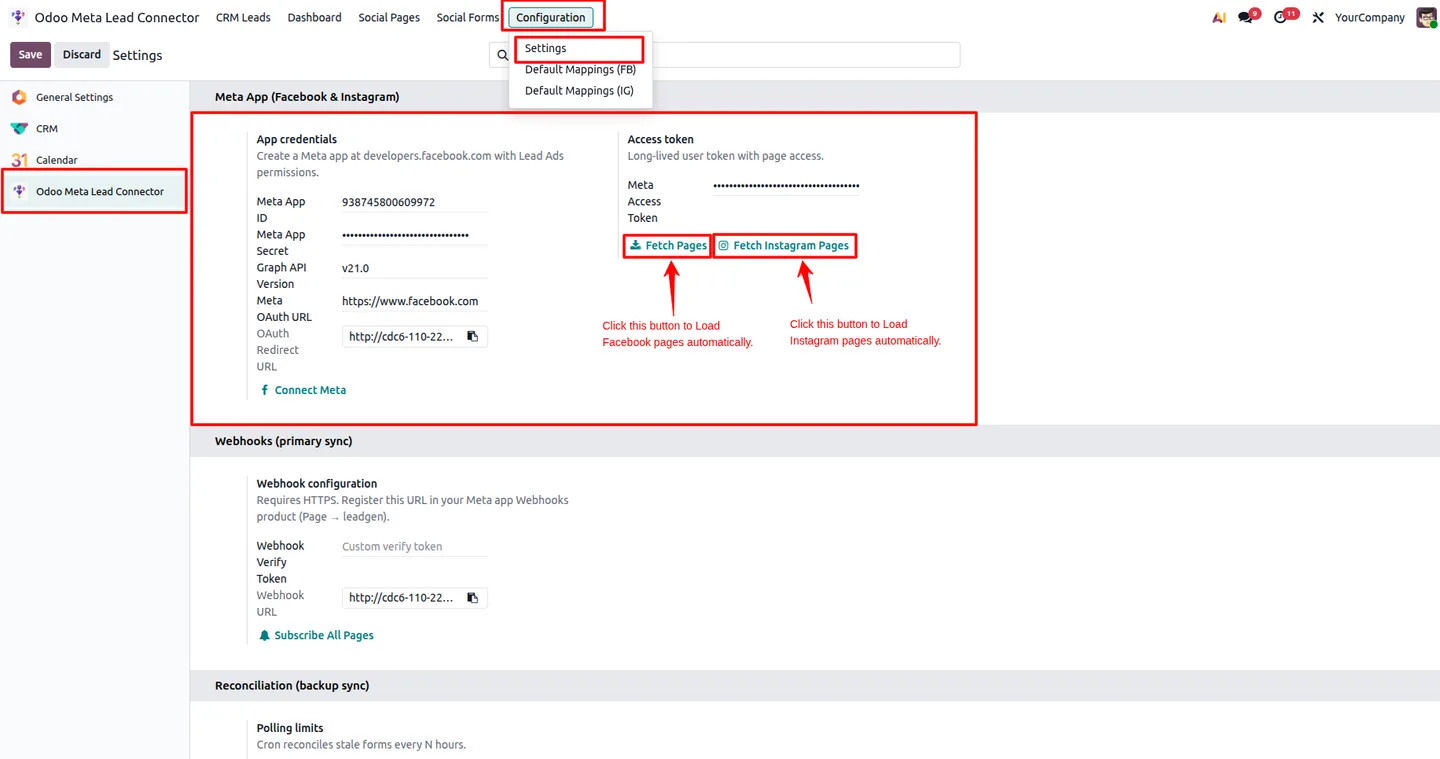Screen dimensions: 1440x759
Task: Click the Calendar sidebar icon
Action: tap(19, 160)
